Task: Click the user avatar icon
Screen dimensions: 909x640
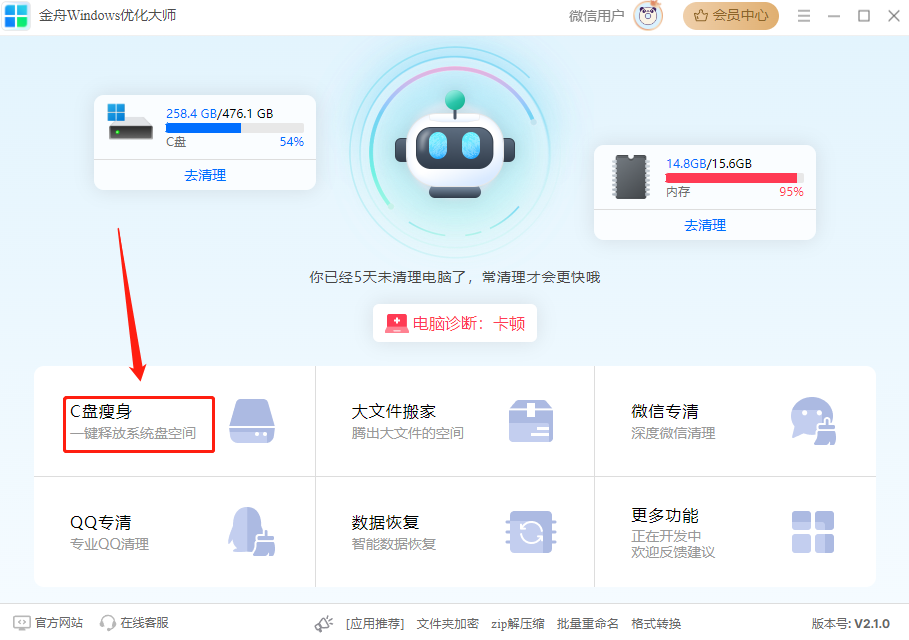Action: [x=648, y=16]
